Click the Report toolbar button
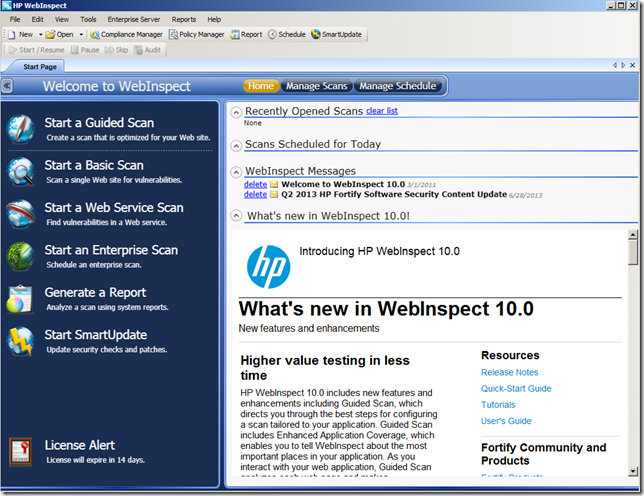Viewport: 644px width, 496px height. click(246, 34)
